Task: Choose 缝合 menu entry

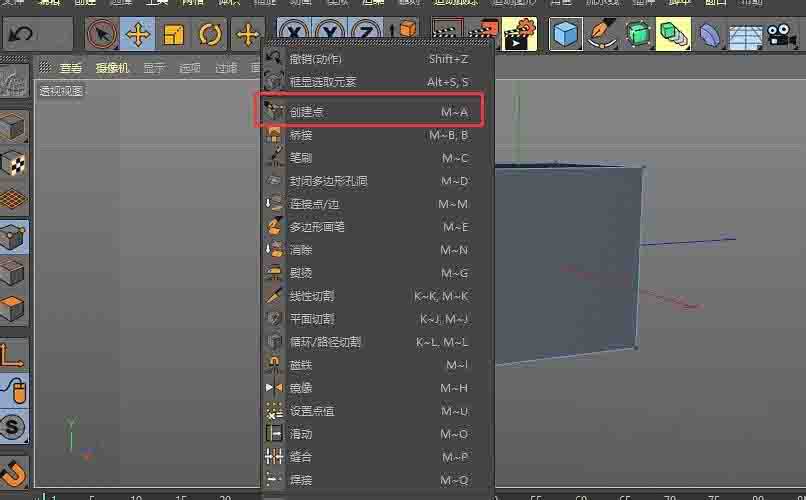Action: [x=378, y=457]
